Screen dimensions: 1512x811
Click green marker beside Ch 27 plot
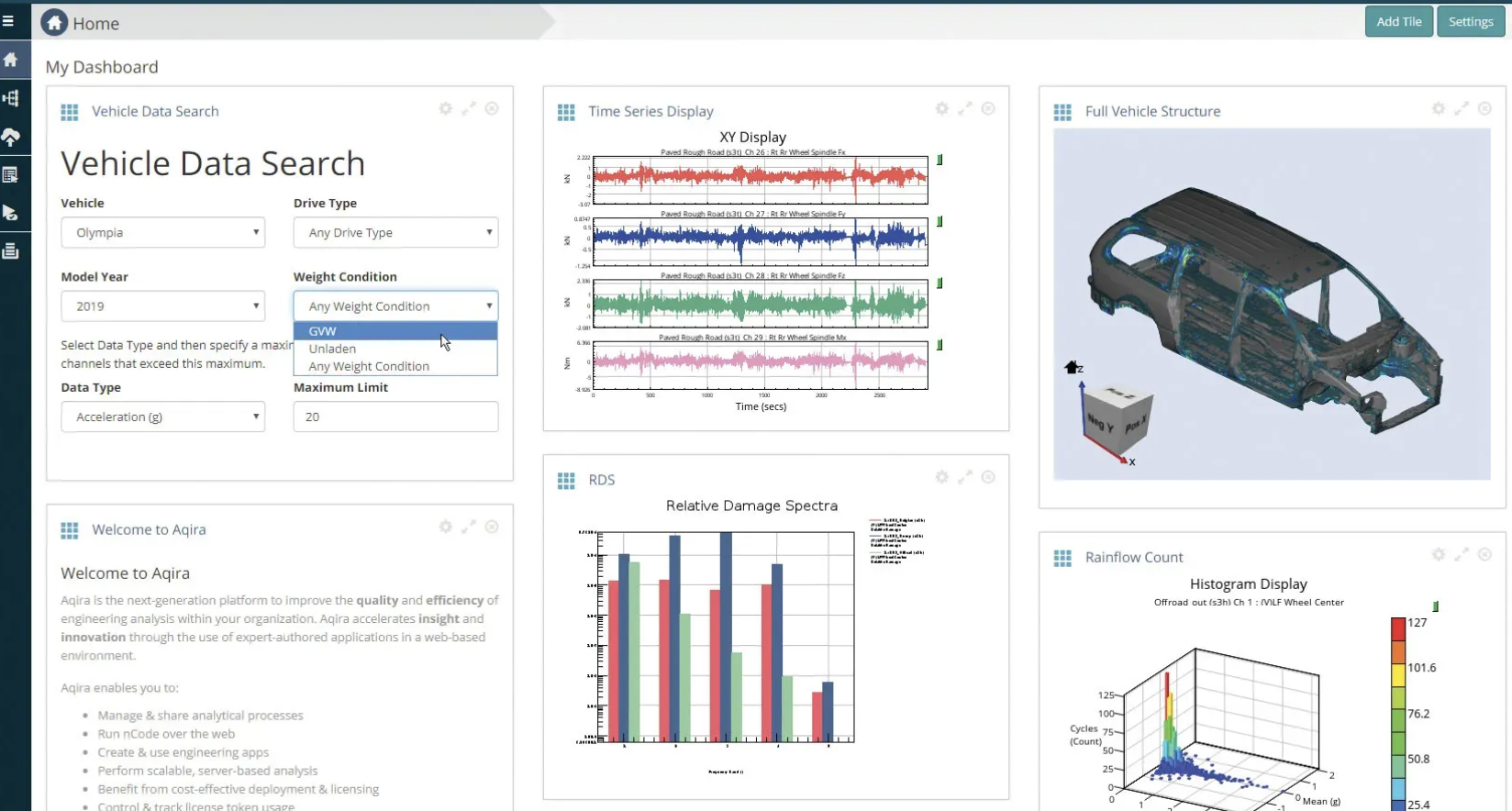(939, 221)
